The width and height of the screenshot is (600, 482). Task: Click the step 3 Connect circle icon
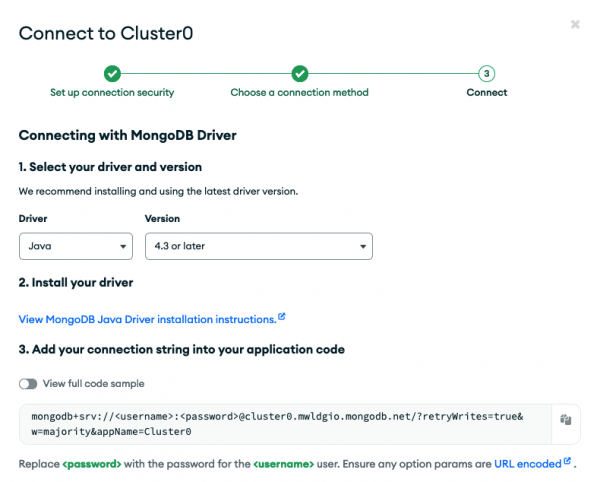486,73
